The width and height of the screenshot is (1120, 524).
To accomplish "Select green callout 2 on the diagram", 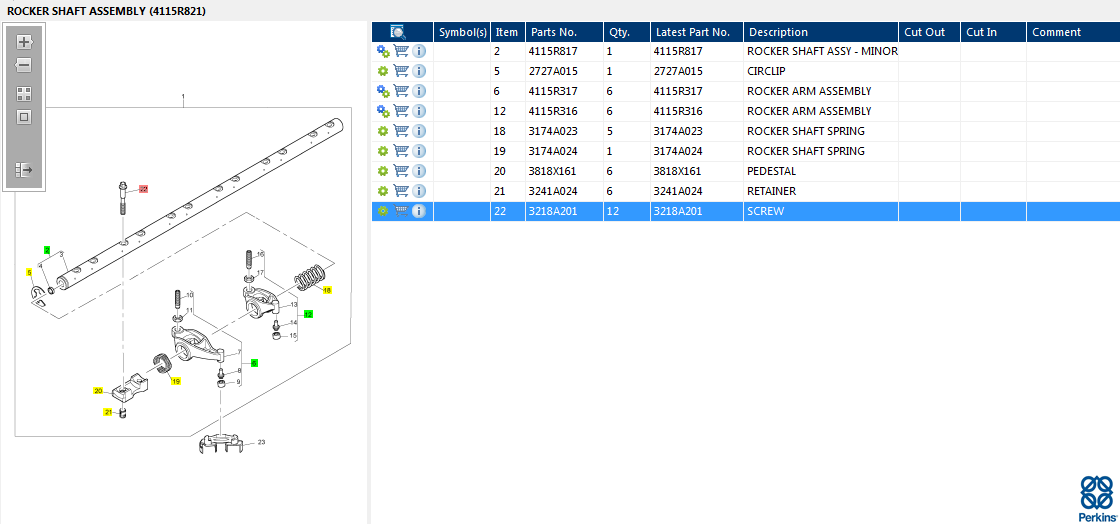I will tap(47, 250).
